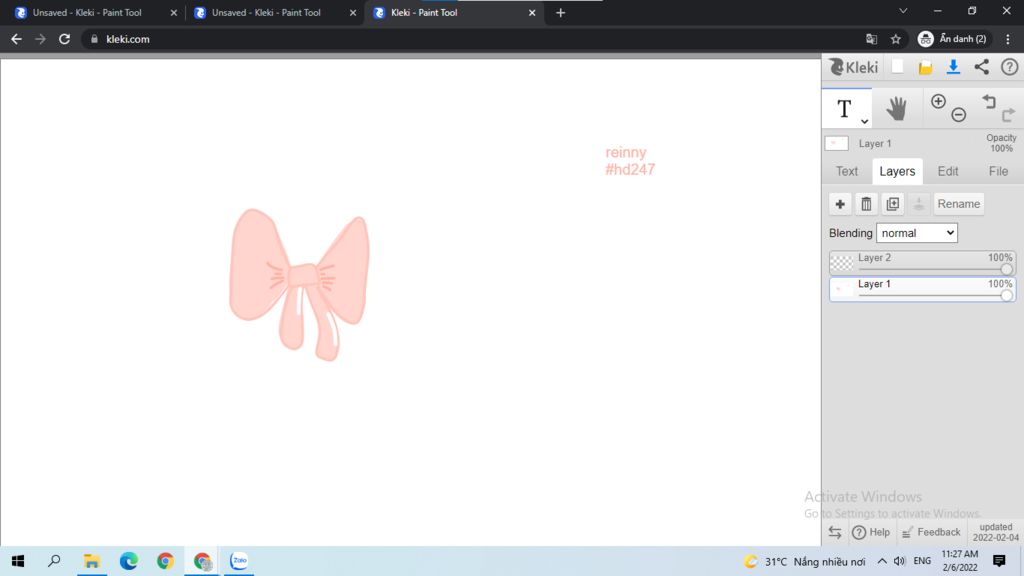The width and height of the screenshot is (1024, 576).
Task: Open the tab search dropdown arrow
Action: (x=903, y=11)
